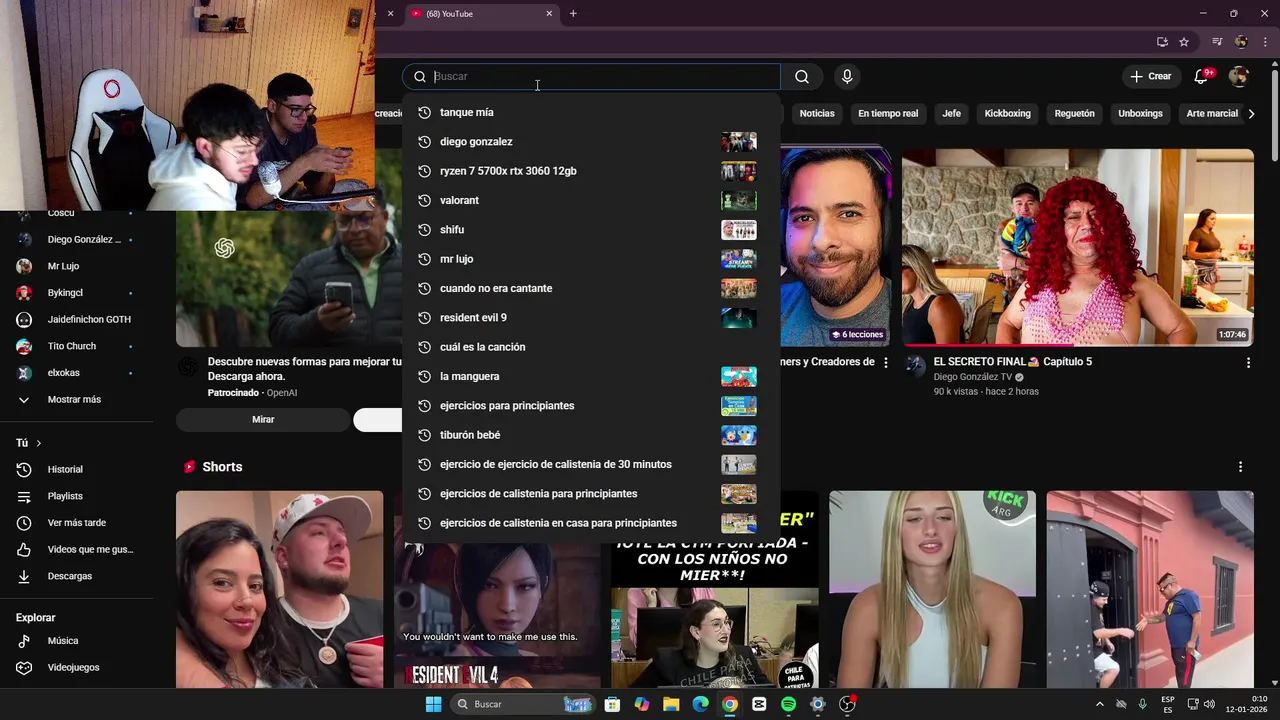Select suggestion 'shifu'

tap(590, 230)
